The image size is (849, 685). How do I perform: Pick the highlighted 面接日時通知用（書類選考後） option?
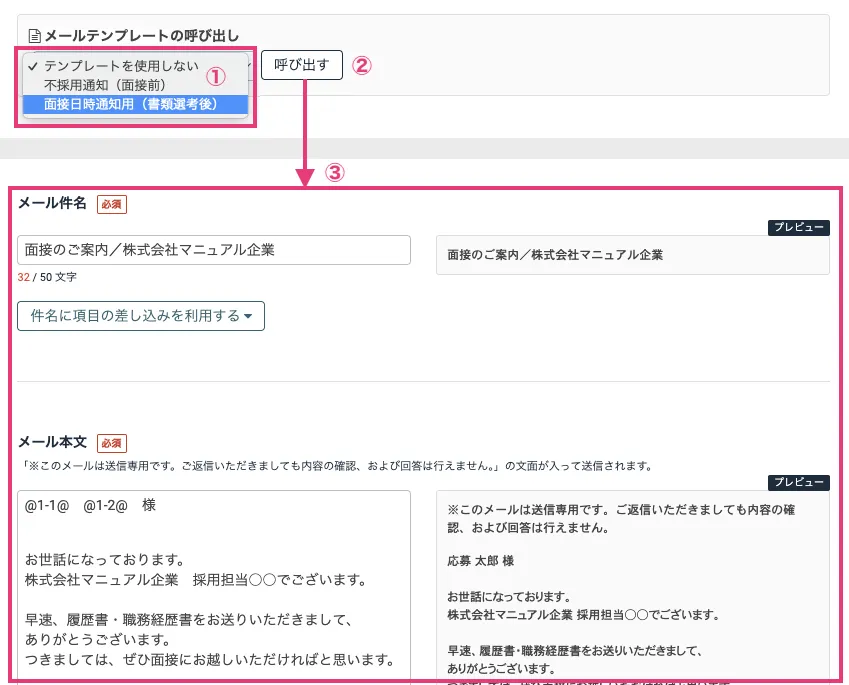[130, 104]
